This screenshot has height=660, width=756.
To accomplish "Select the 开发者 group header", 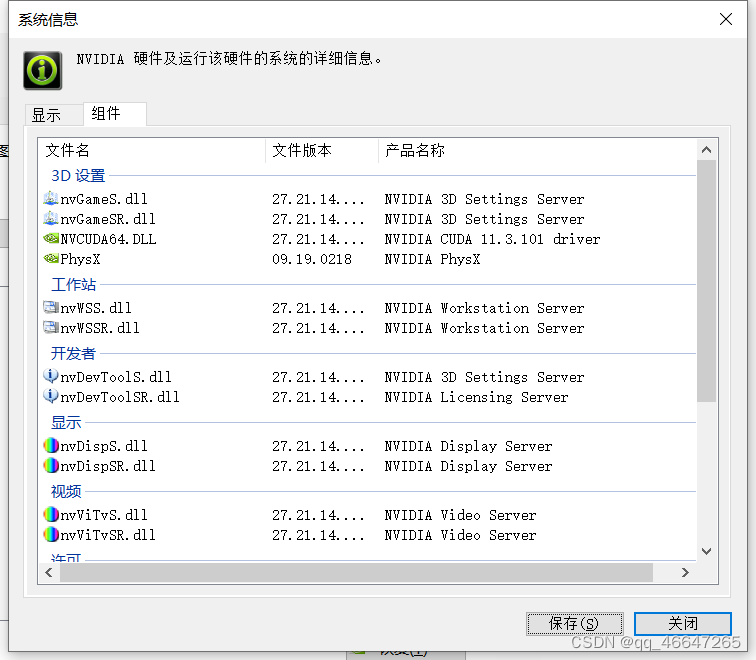I will point(73,353).
